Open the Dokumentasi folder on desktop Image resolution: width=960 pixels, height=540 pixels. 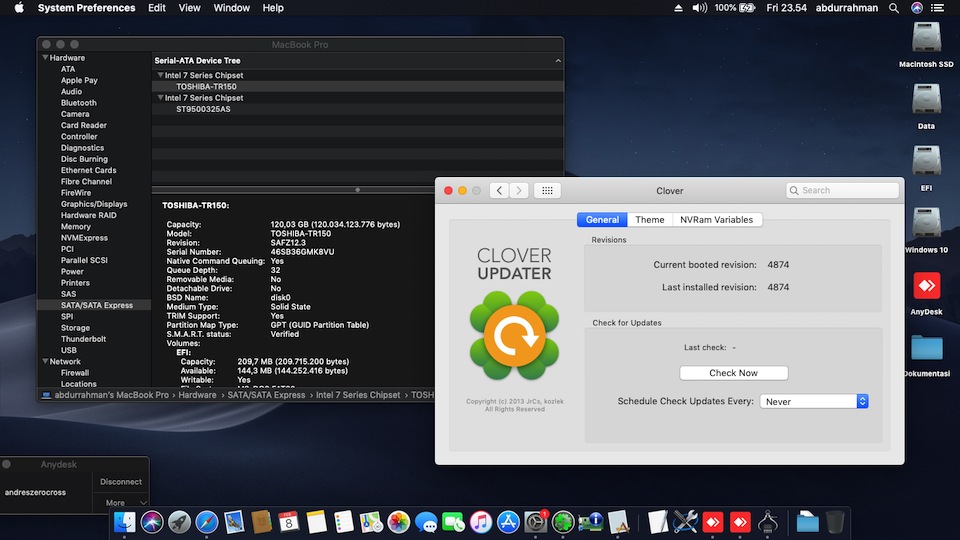(x=926, y=348)
